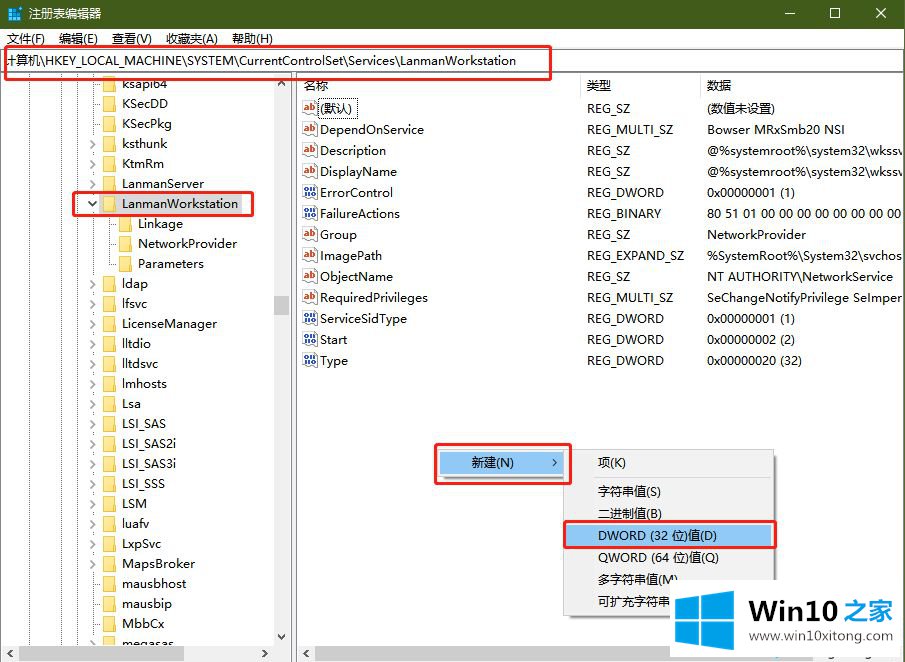Choose DWORD (32 位)值(D) from submenu
This screenshot has width=905, height=662.
tap(668, 535)
